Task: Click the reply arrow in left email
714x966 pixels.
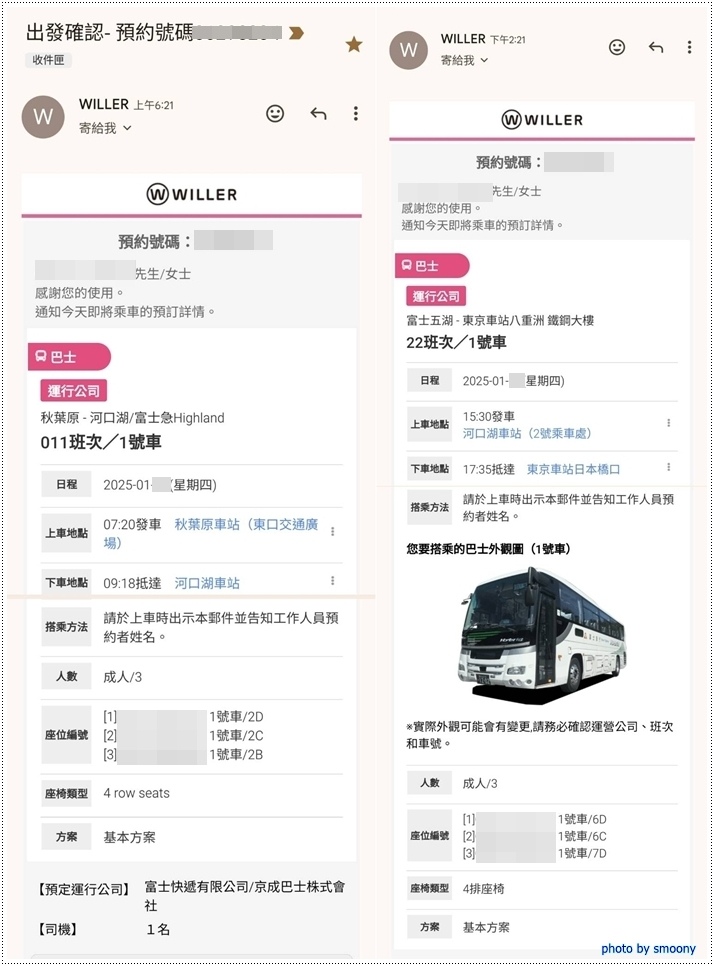Action: 318,113
